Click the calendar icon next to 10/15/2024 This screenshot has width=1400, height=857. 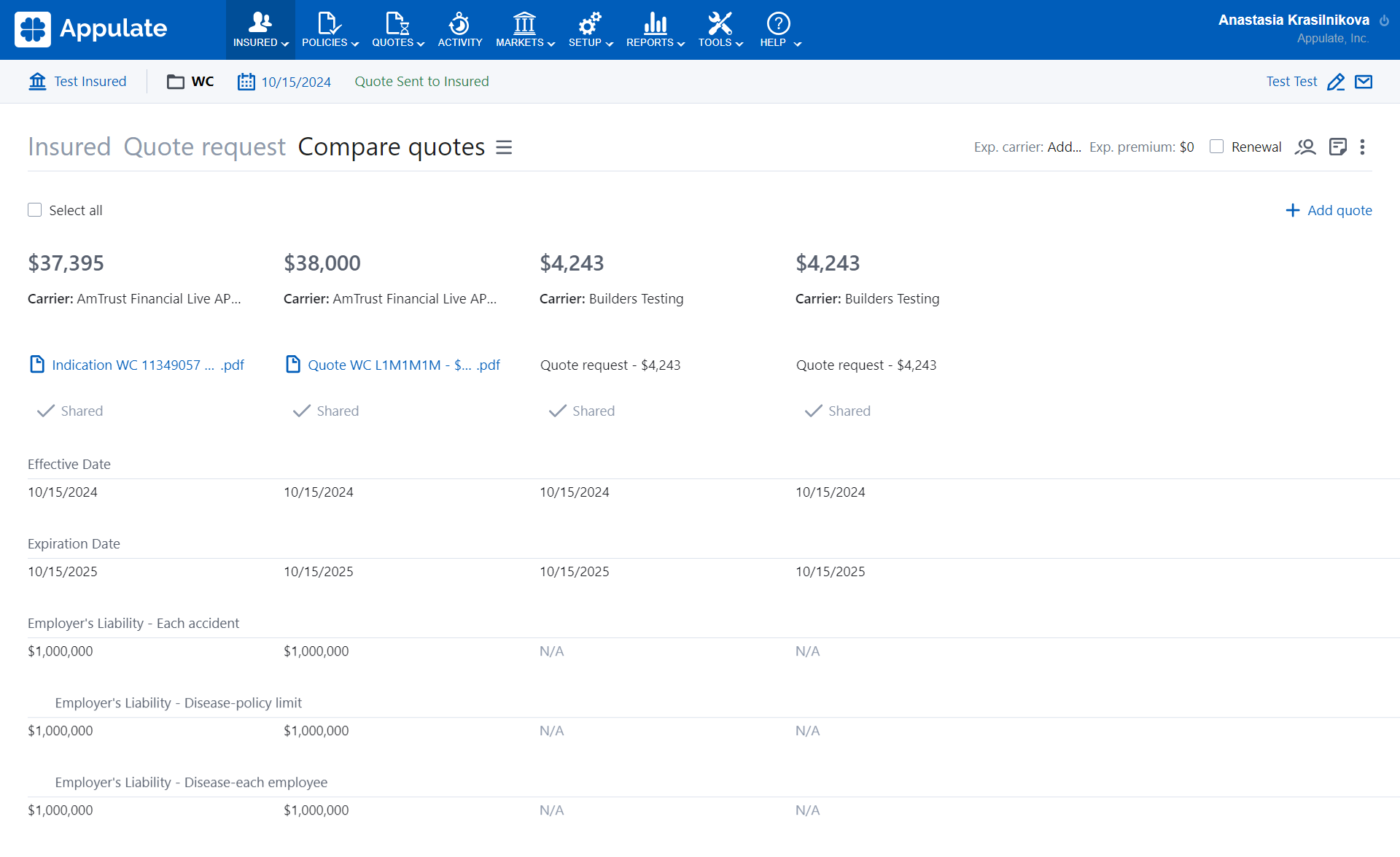[x=246, y=82]
